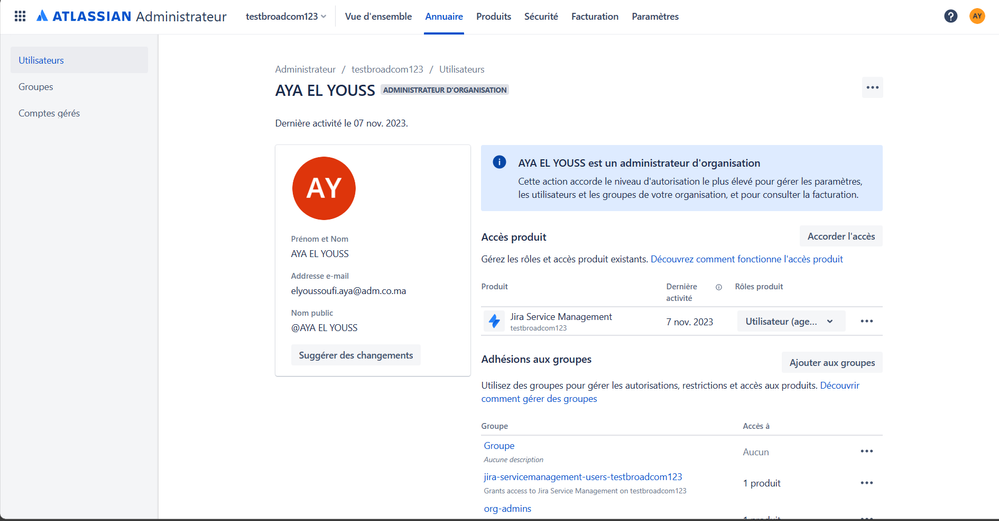Image resolution: width=999 pixels, height=521 pixels.
Task: Click the ADMINISTRATEUR D'ORGANISATION badge
Action: coord(445,90)
